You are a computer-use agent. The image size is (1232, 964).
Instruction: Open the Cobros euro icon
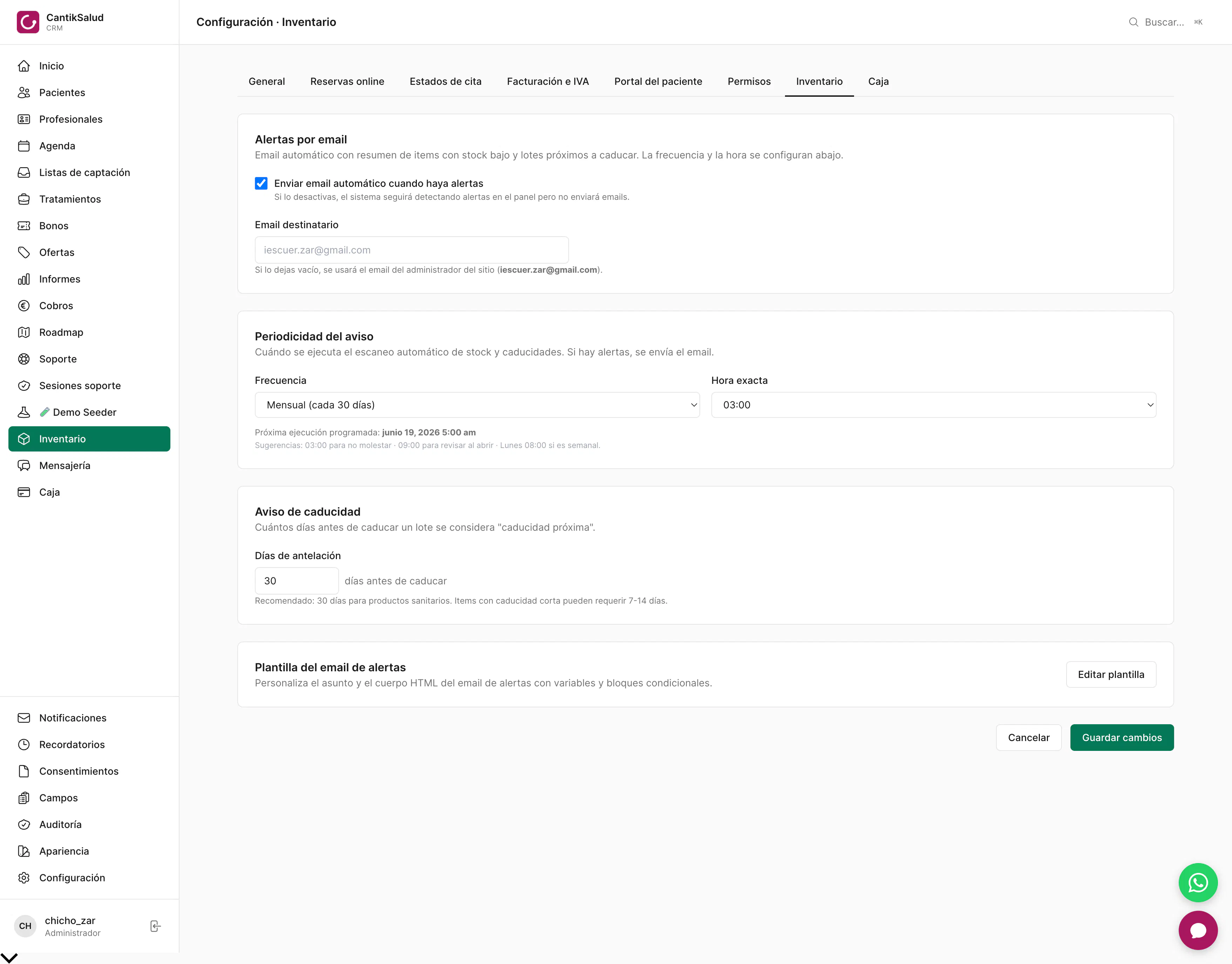click(24, 305)
